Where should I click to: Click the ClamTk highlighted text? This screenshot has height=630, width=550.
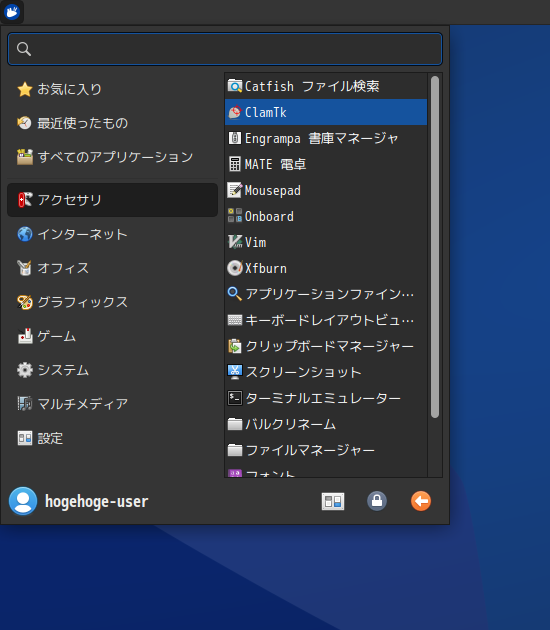click(x=266, y=112)
